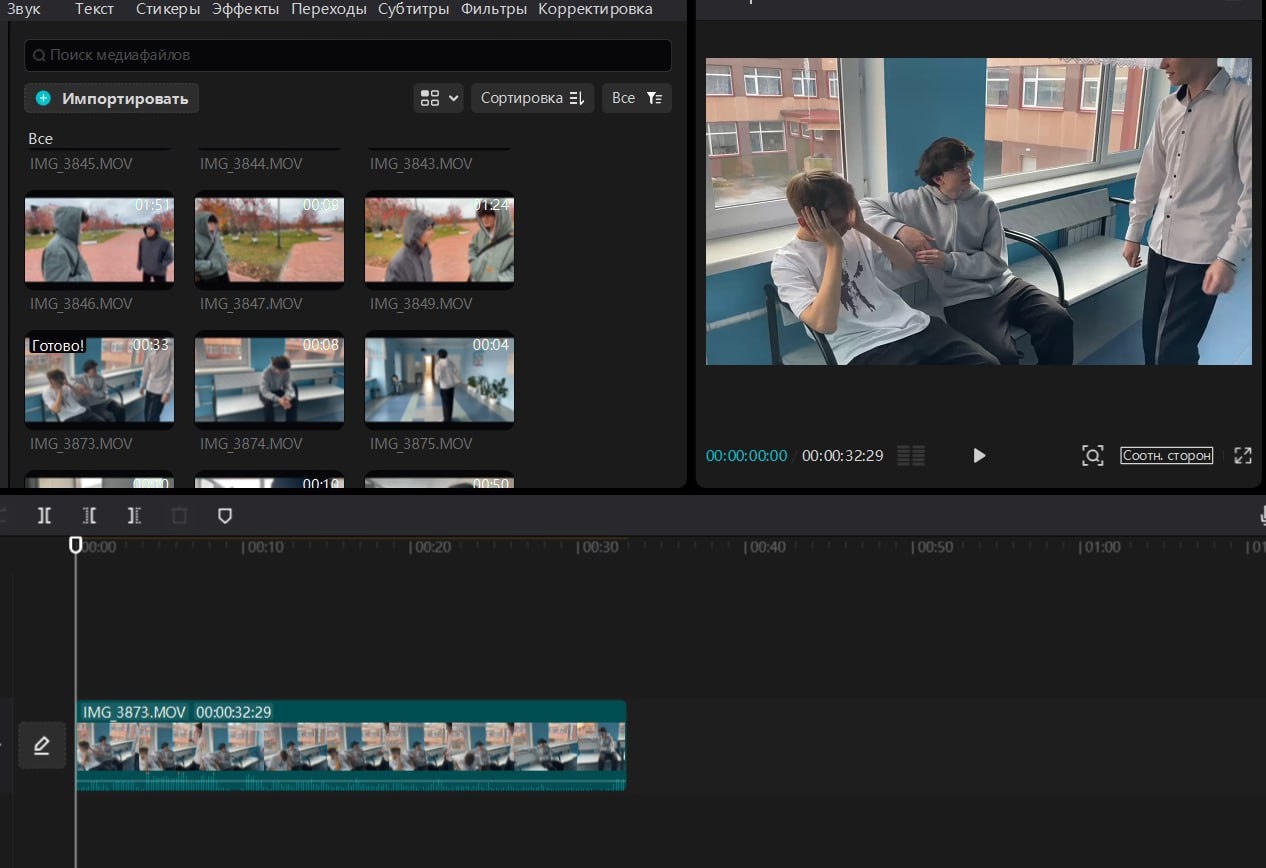Click the audio level meter icon

pyautogui.click(x=911, y=456)
